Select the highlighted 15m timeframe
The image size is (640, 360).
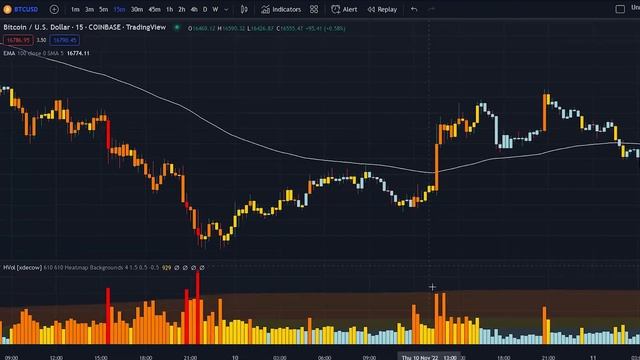point(119,9)
